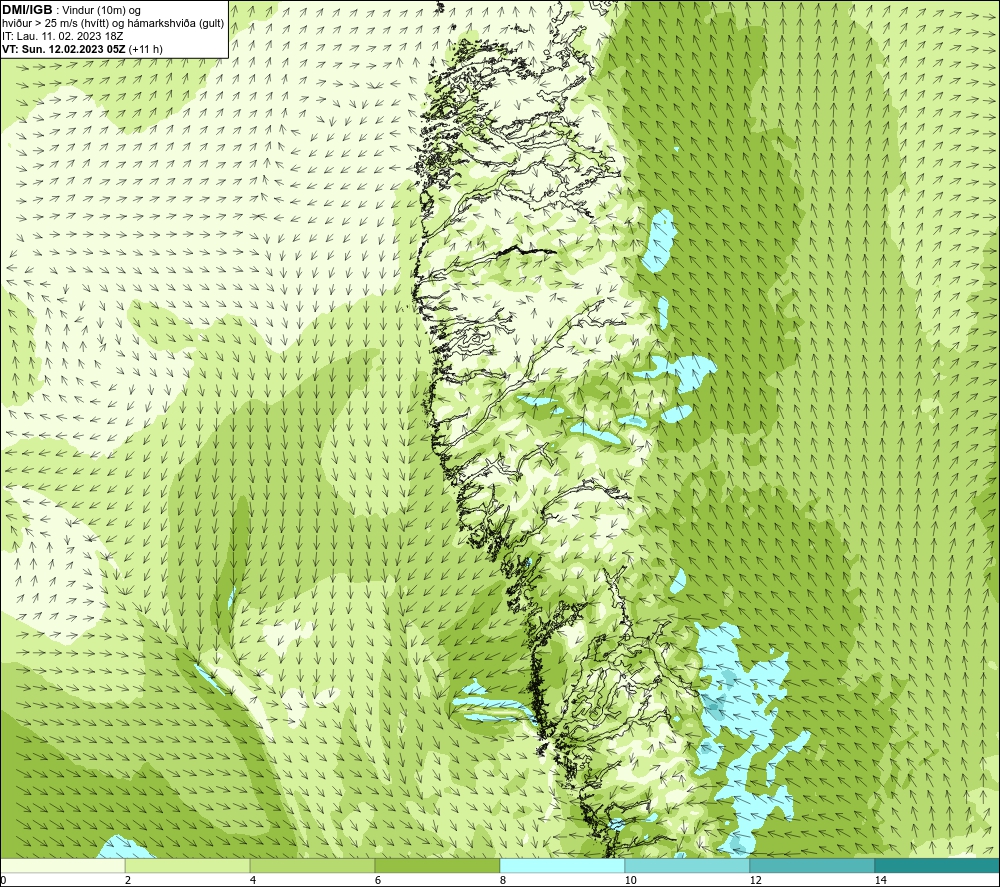This screenshot has height=887, width=1000.
Task: Click the 0–2 m/s legend color swatch
Action: click(x=62, y=866)
